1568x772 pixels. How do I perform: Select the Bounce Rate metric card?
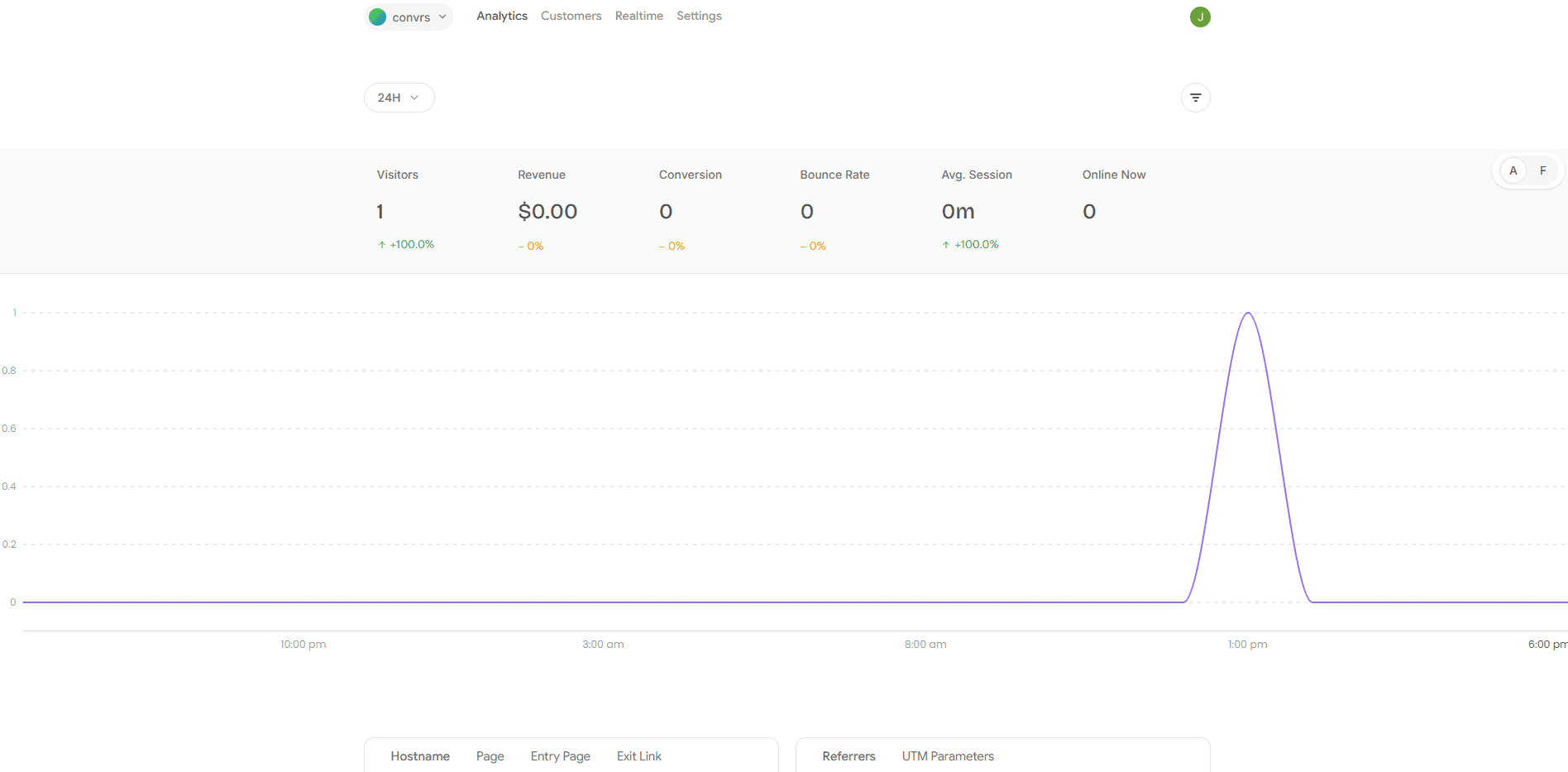858,210
